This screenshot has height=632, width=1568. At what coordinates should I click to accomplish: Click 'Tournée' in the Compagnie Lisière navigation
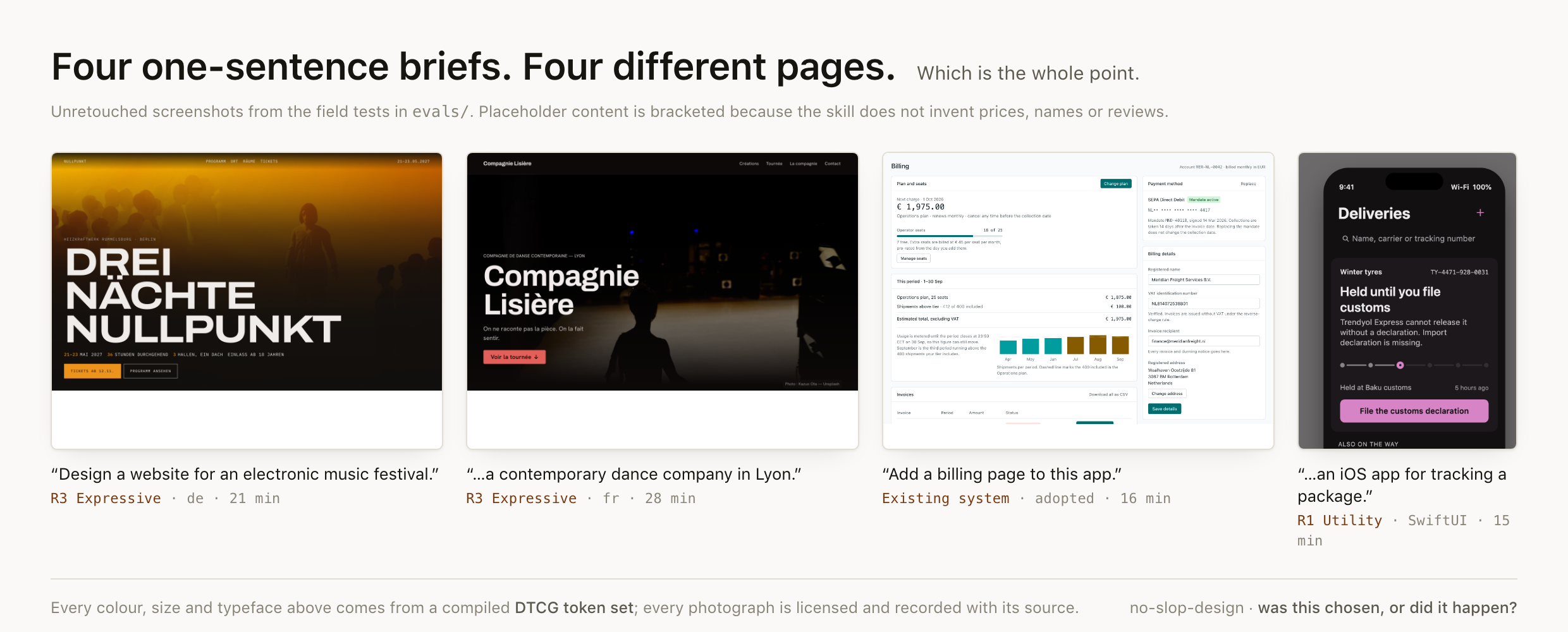pos(774,164)
